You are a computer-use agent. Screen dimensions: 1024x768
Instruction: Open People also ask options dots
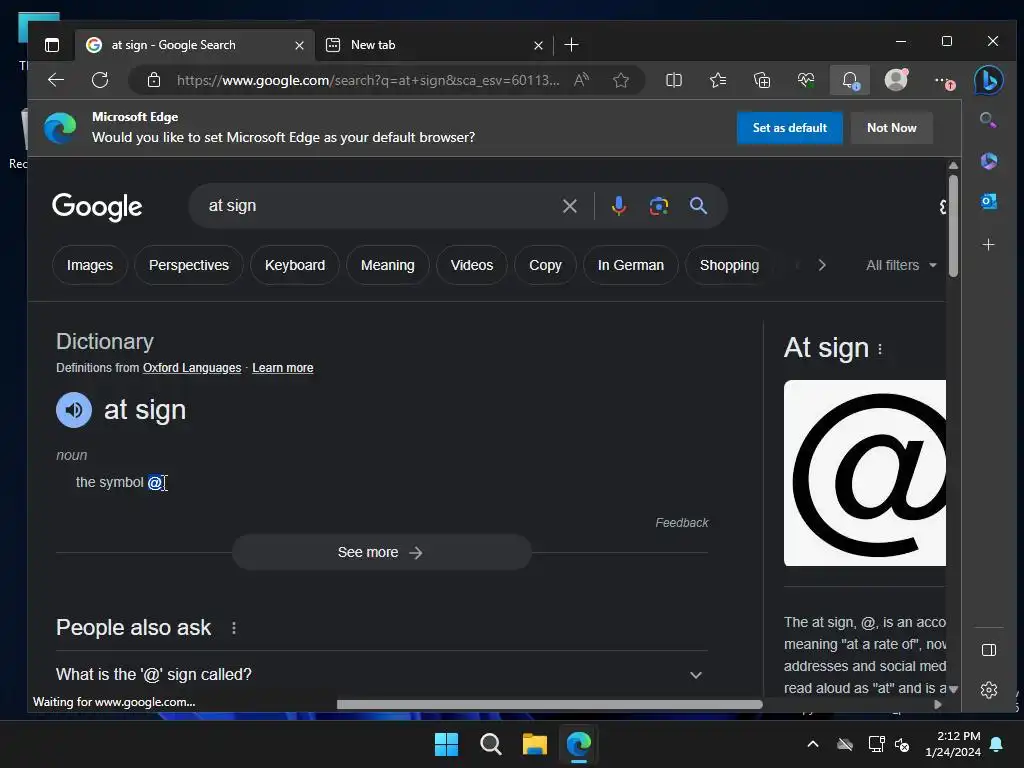[x=234, y=628]
